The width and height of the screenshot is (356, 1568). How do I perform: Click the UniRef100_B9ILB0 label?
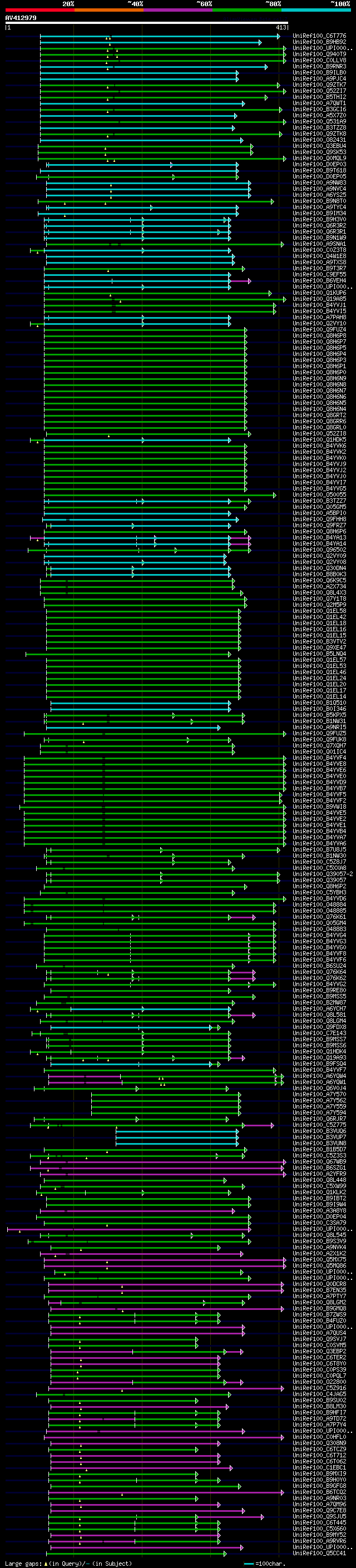319,72
